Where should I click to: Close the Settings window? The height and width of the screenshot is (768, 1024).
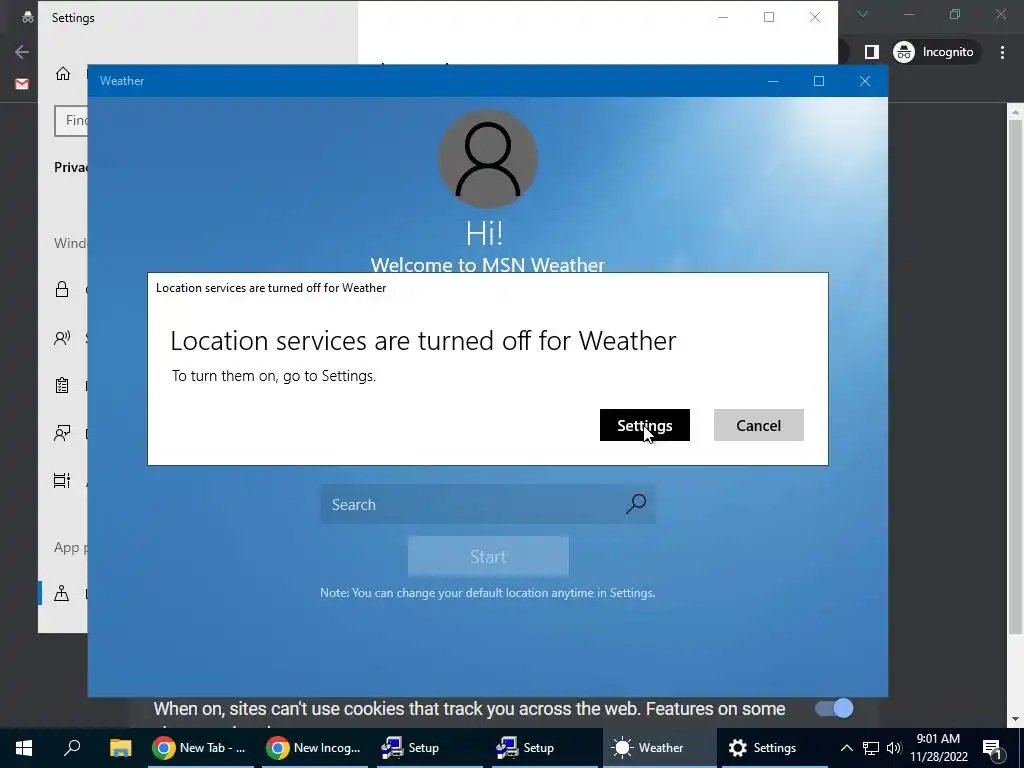(815, 18)
